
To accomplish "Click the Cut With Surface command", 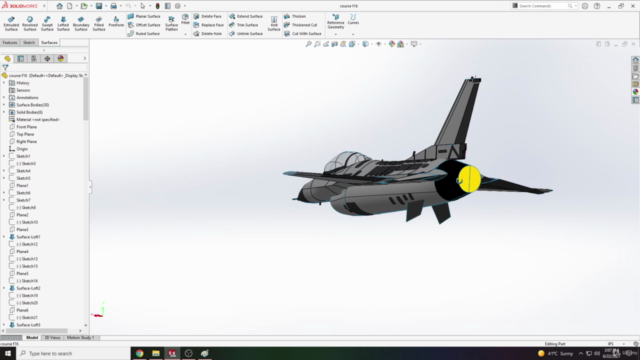I will 302,33.
